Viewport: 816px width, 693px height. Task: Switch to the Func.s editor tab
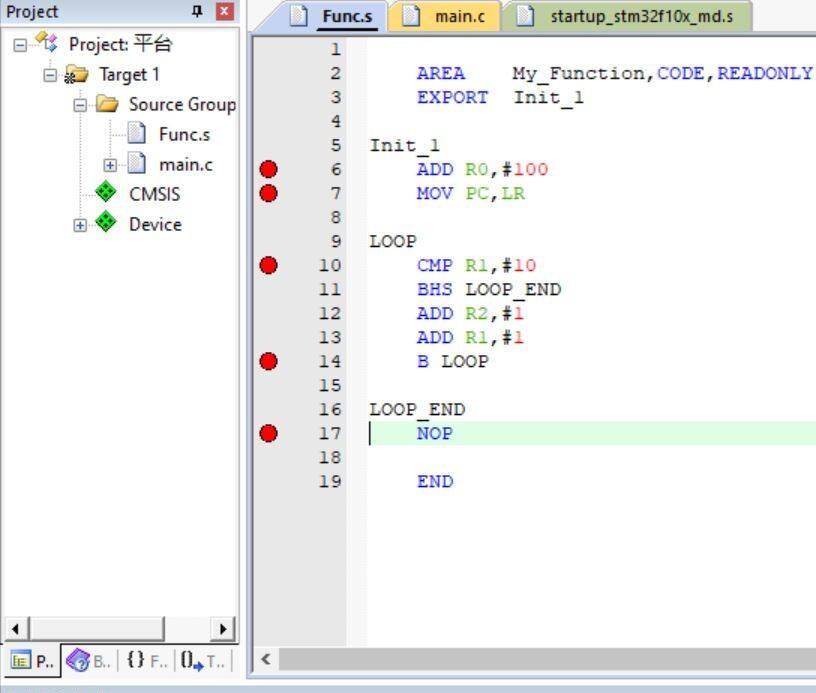click(x=332, y=16)
